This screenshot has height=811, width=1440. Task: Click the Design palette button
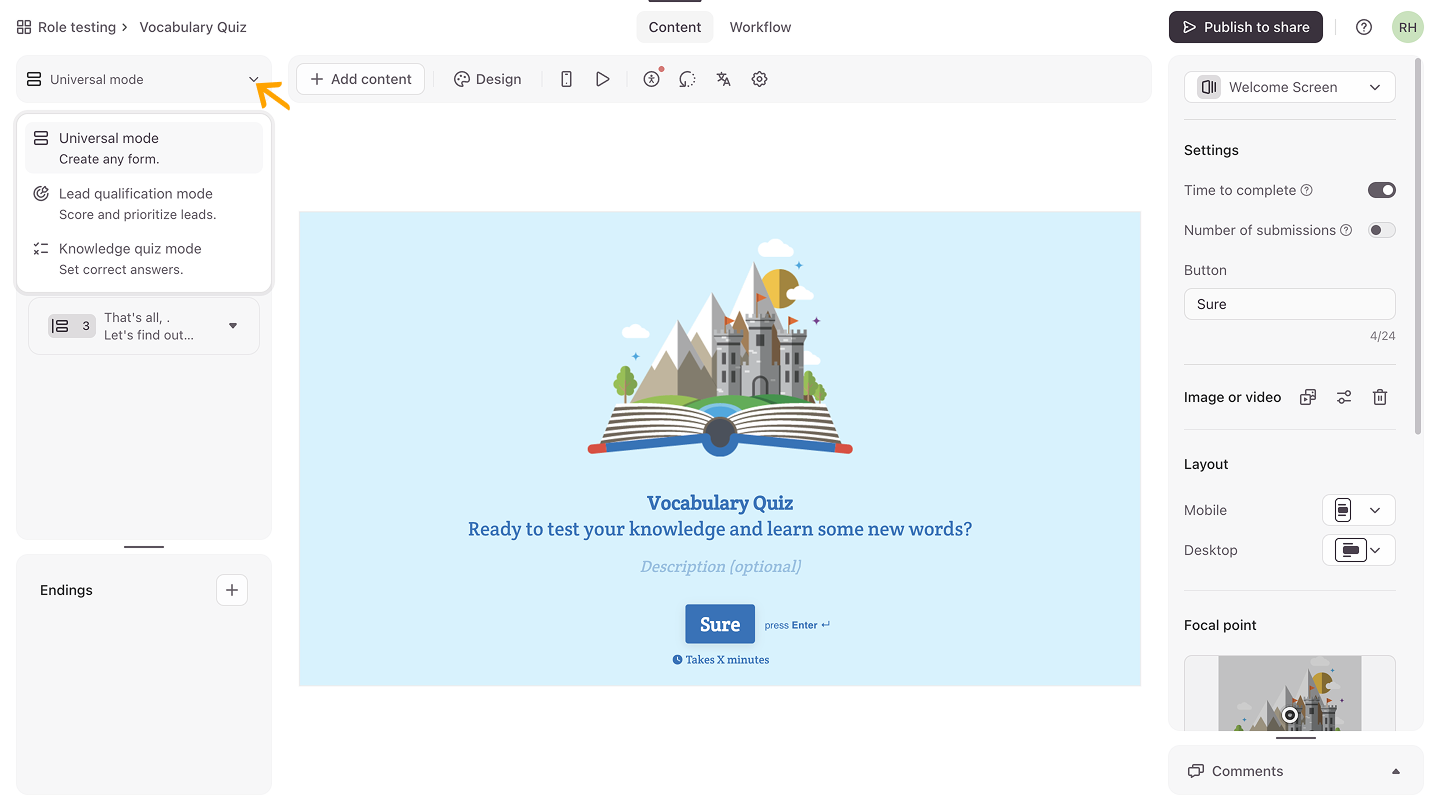pos(488,79)
